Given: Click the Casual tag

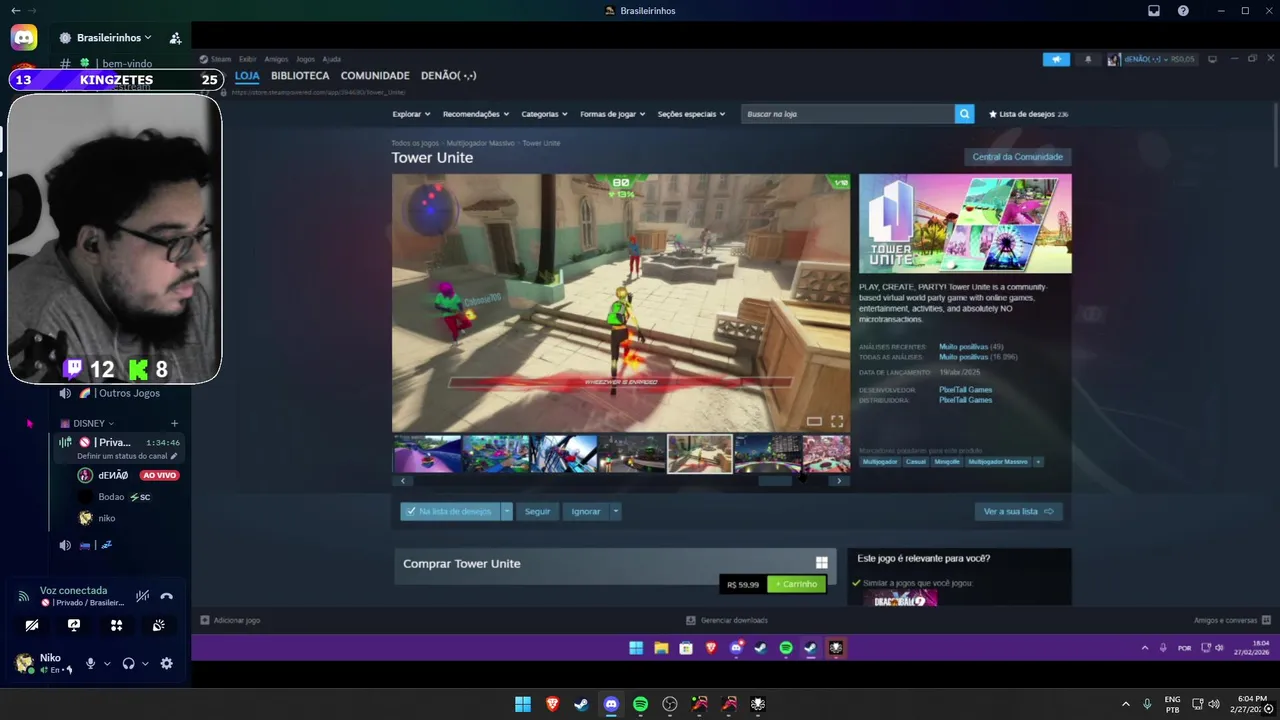Looking at the screenshot, I should 916,462.
